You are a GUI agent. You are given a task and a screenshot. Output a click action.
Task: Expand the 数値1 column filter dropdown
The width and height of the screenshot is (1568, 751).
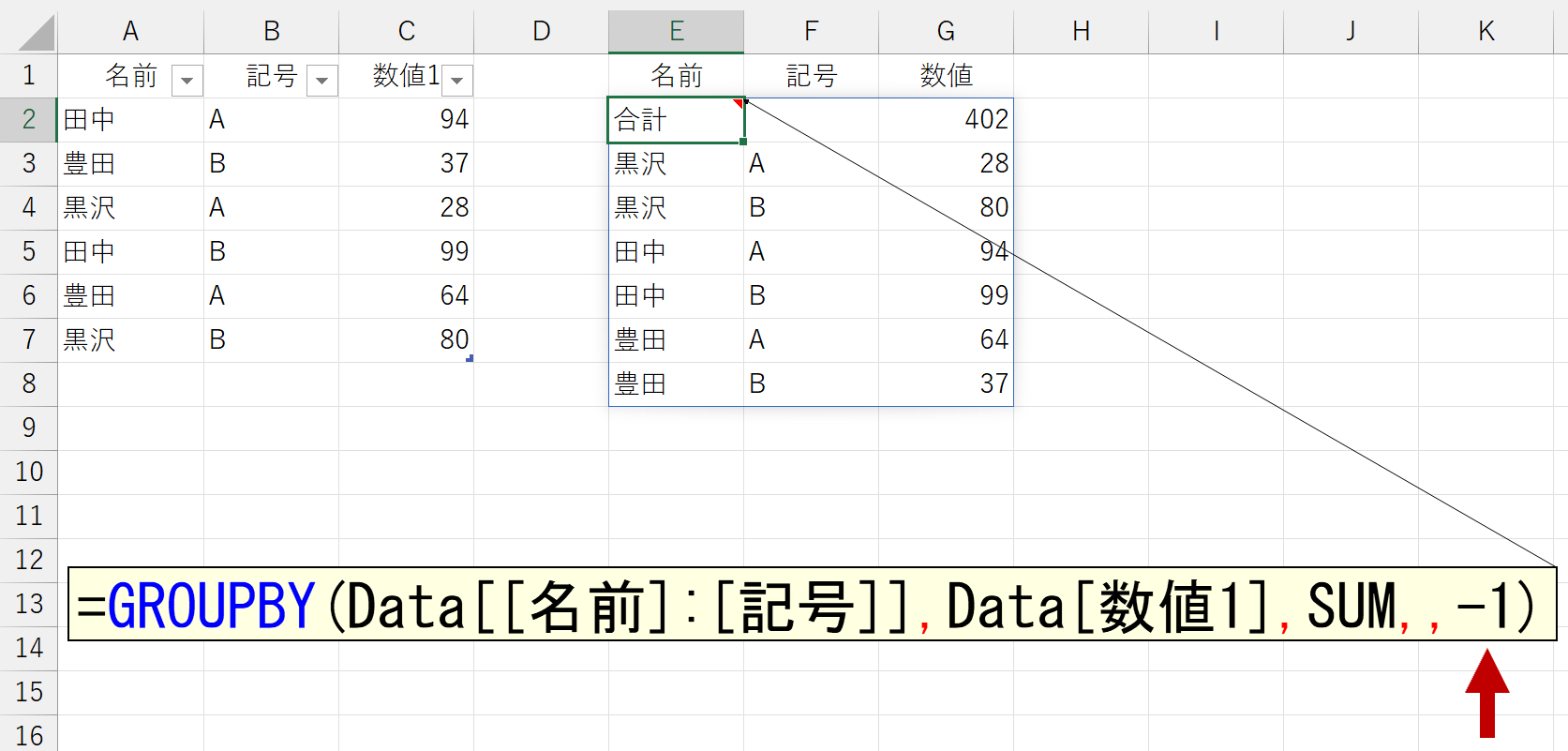(457, 81)
